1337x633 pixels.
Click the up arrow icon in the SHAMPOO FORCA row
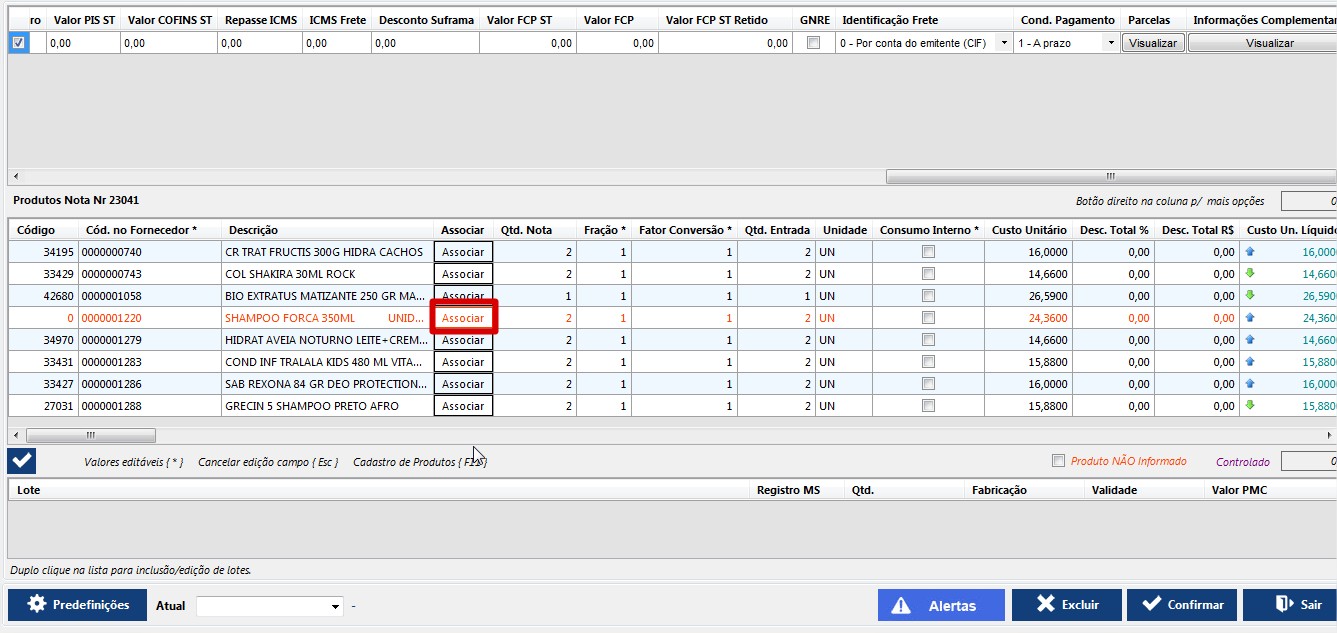coord(1249,318)
